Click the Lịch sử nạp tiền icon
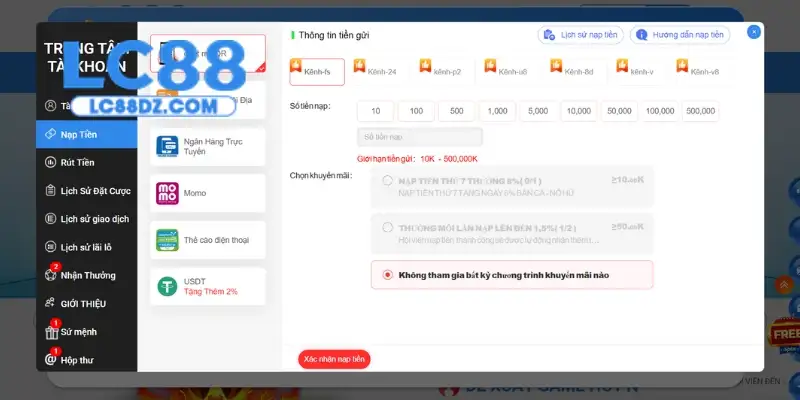Image resolution: width=800 pixels, height=400 pixels. [549, 35]
